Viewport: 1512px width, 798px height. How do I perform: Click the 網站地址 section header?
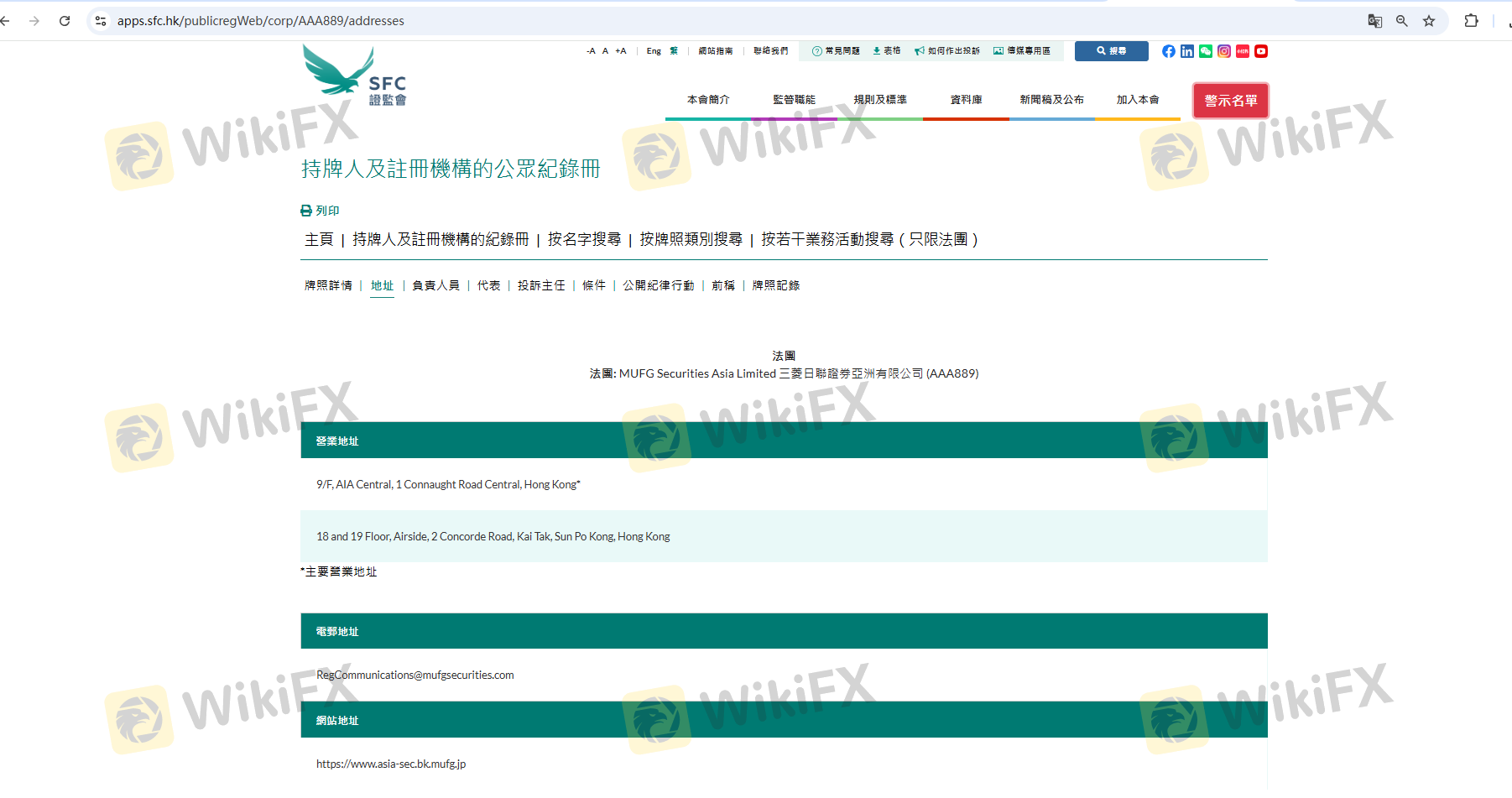[784, 720]
